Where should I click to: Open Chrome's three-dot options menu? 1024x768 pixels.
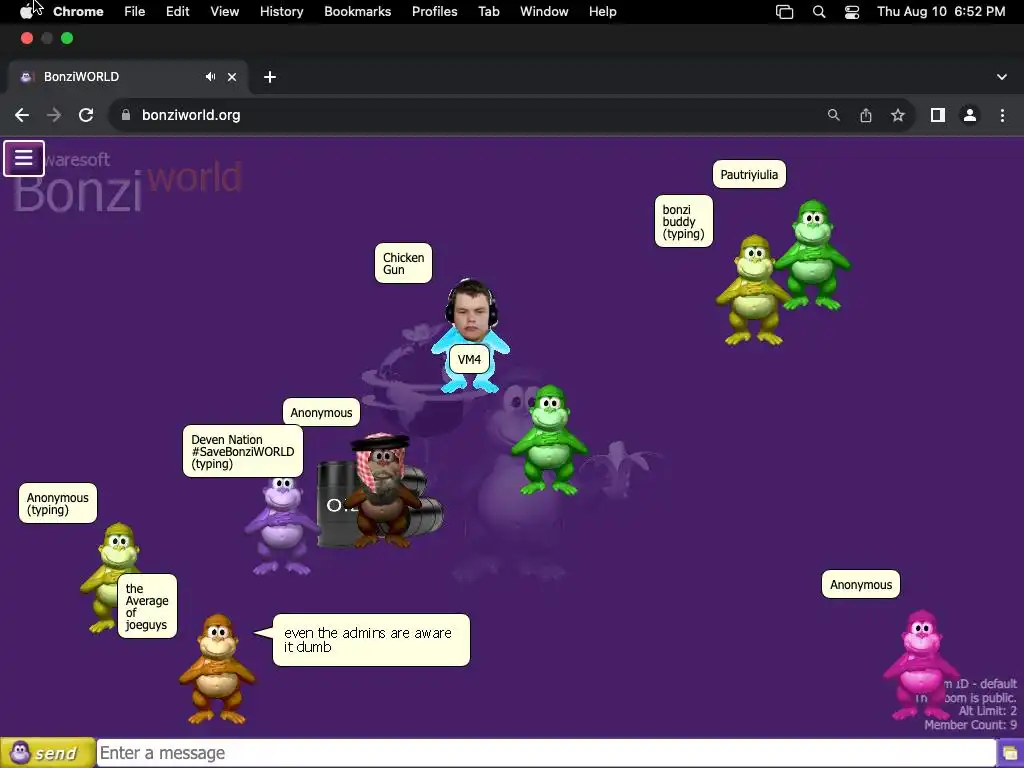1002,115
